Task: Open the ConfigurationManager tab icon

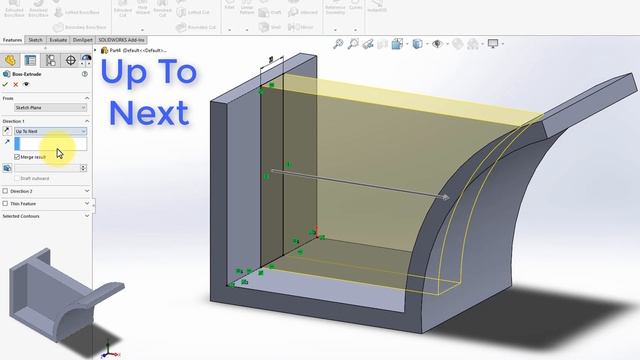Action: [x=51, y=60]
